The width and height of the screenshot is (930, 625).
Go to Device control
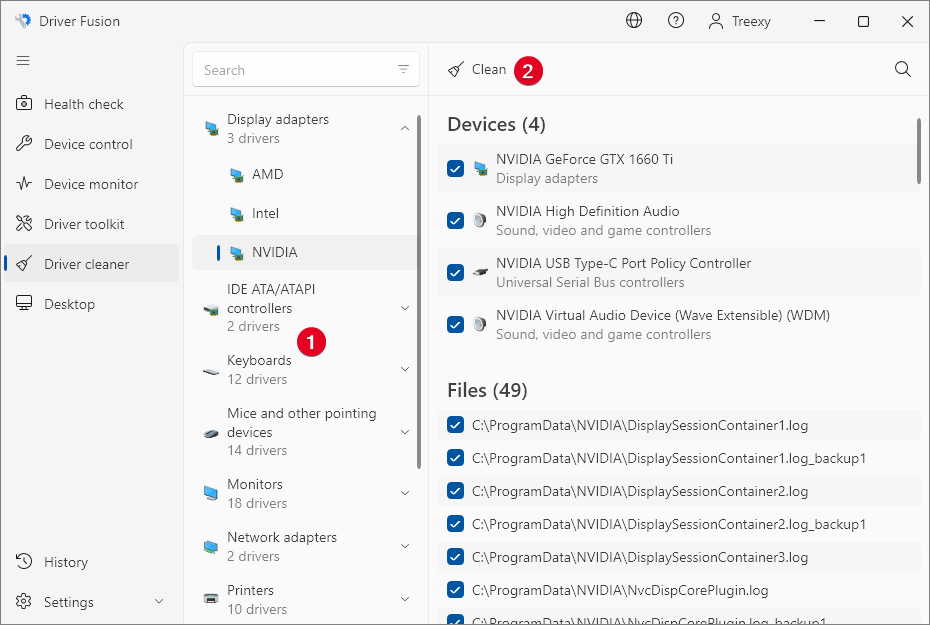tap(91, 144)
